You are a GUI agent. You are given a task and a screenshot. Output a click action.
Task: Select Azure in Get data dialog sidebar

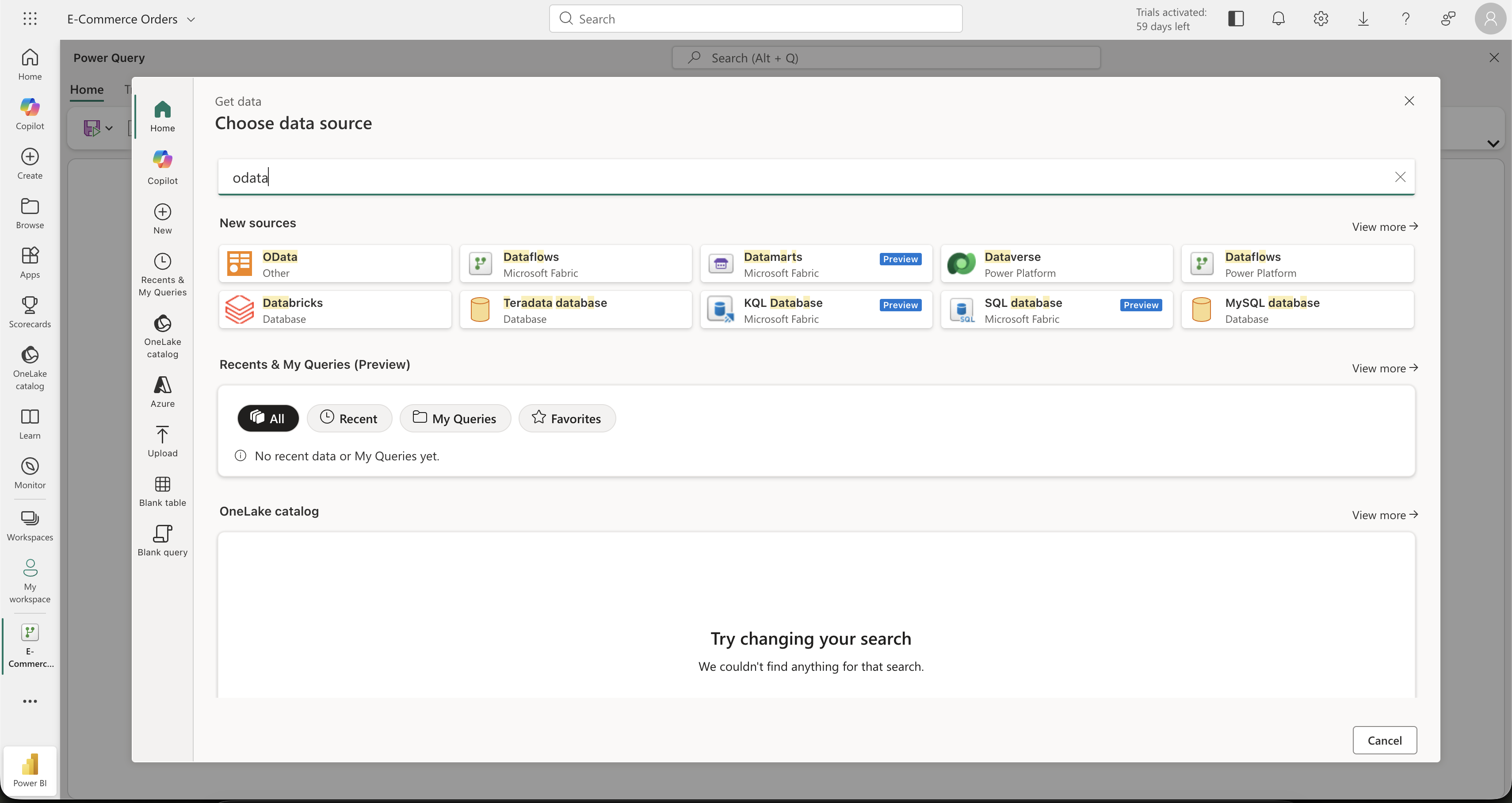point(163,391)
